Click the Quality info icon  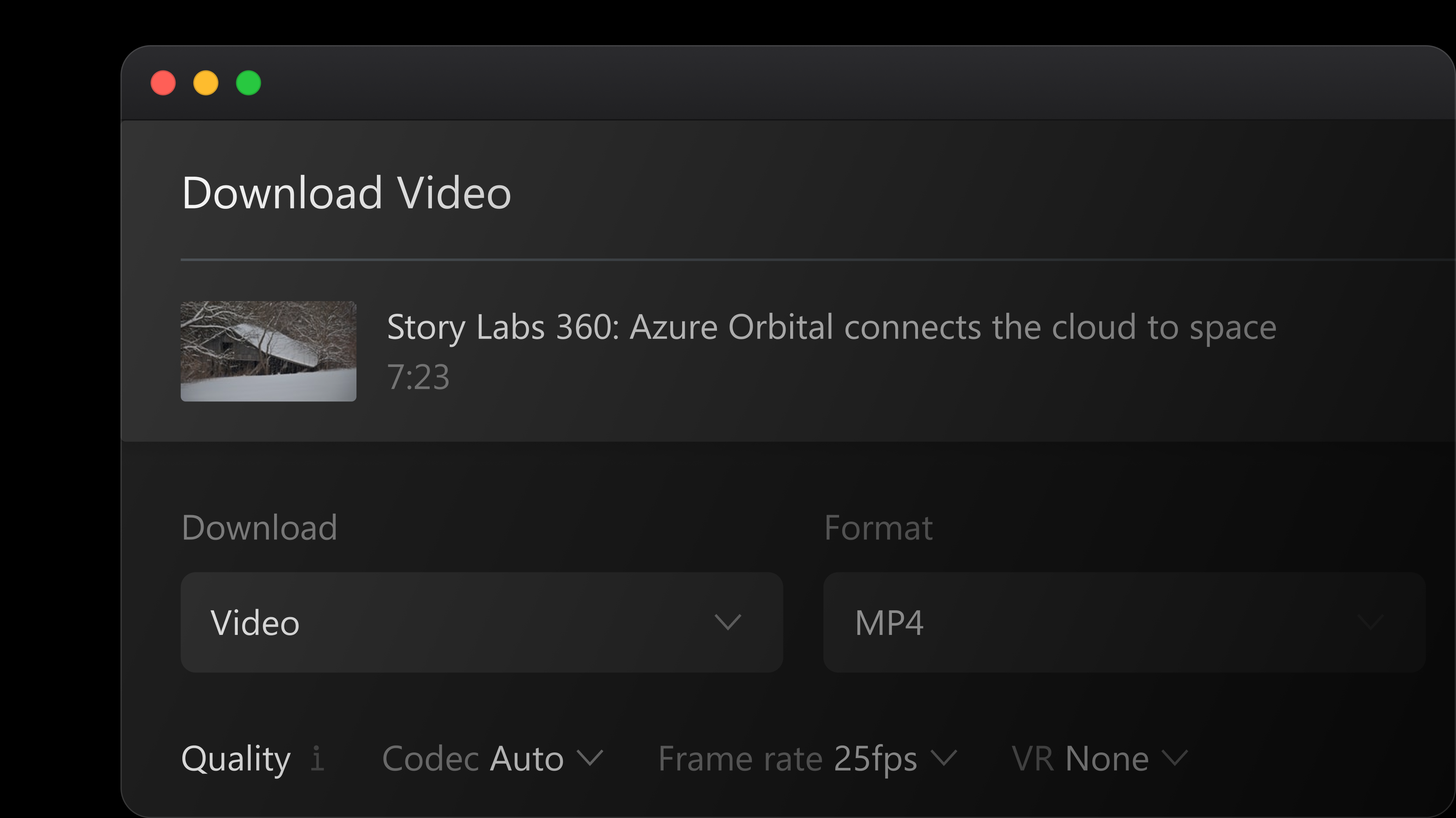click(318, 758)
